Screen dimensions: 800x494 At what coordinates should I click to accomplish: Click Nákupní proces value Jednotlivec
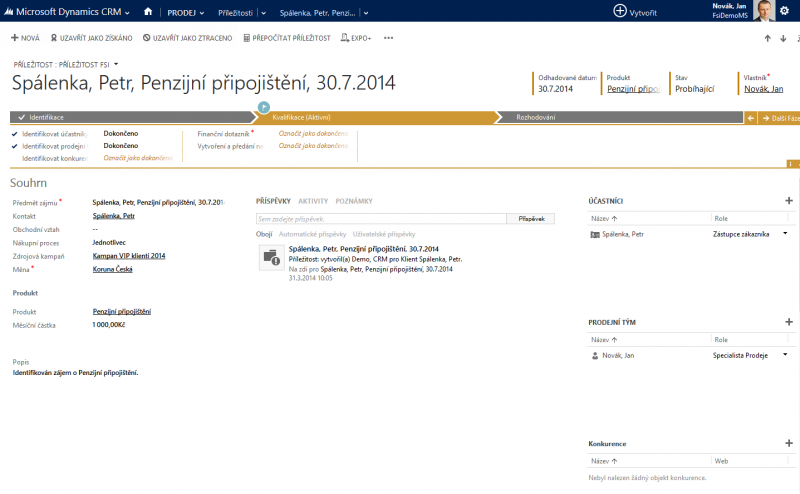(109, 242)
